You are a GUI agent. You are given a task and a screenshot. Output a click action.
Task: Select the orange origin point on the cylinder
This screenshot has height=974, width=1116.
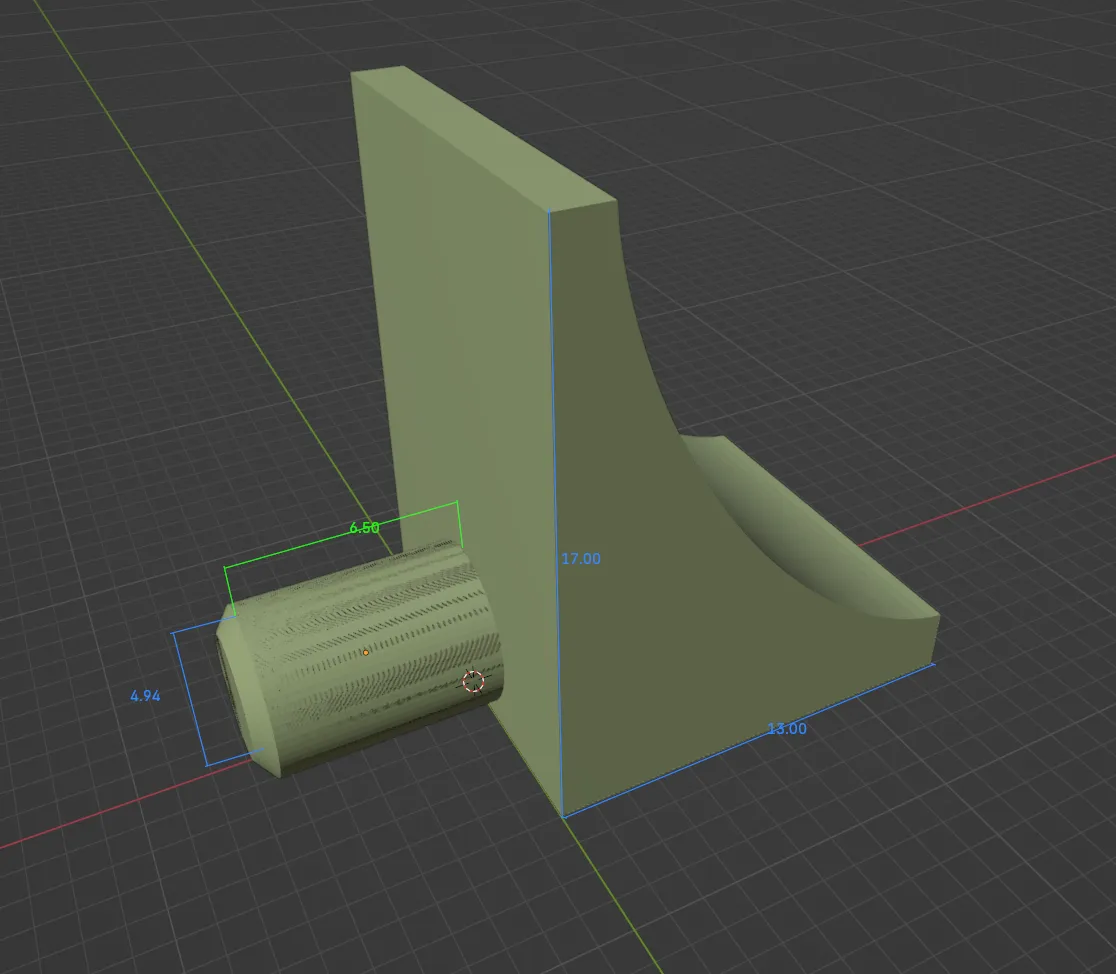pyautogui.click(x=366, y=652)
